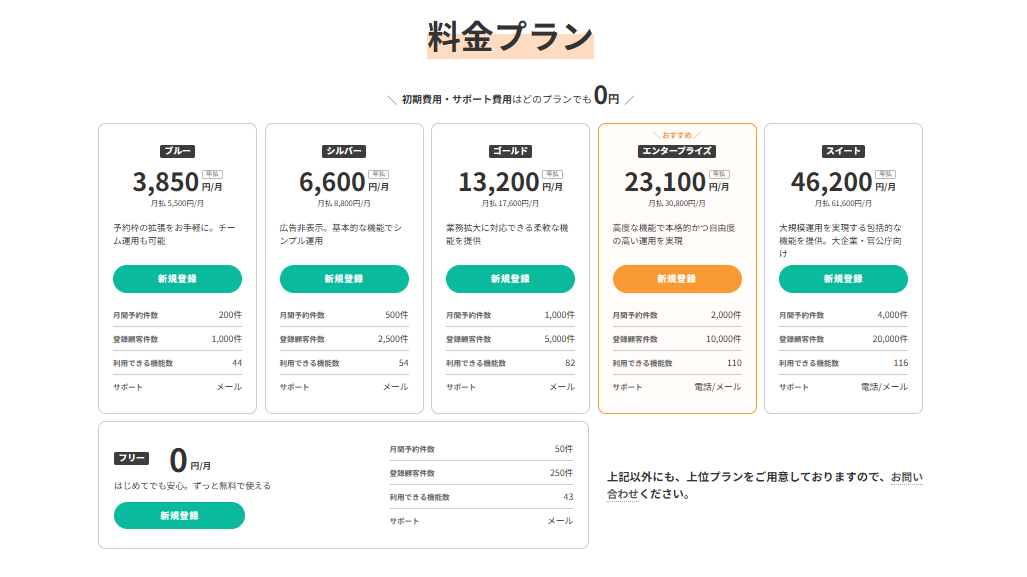Click 新規登録 button in シルバー plan
1027x577 pixels.
point(344,279)
